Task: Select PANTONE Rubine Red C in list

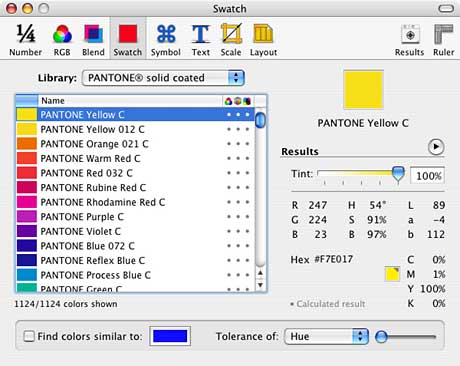Action: click(x=135, y=188)
